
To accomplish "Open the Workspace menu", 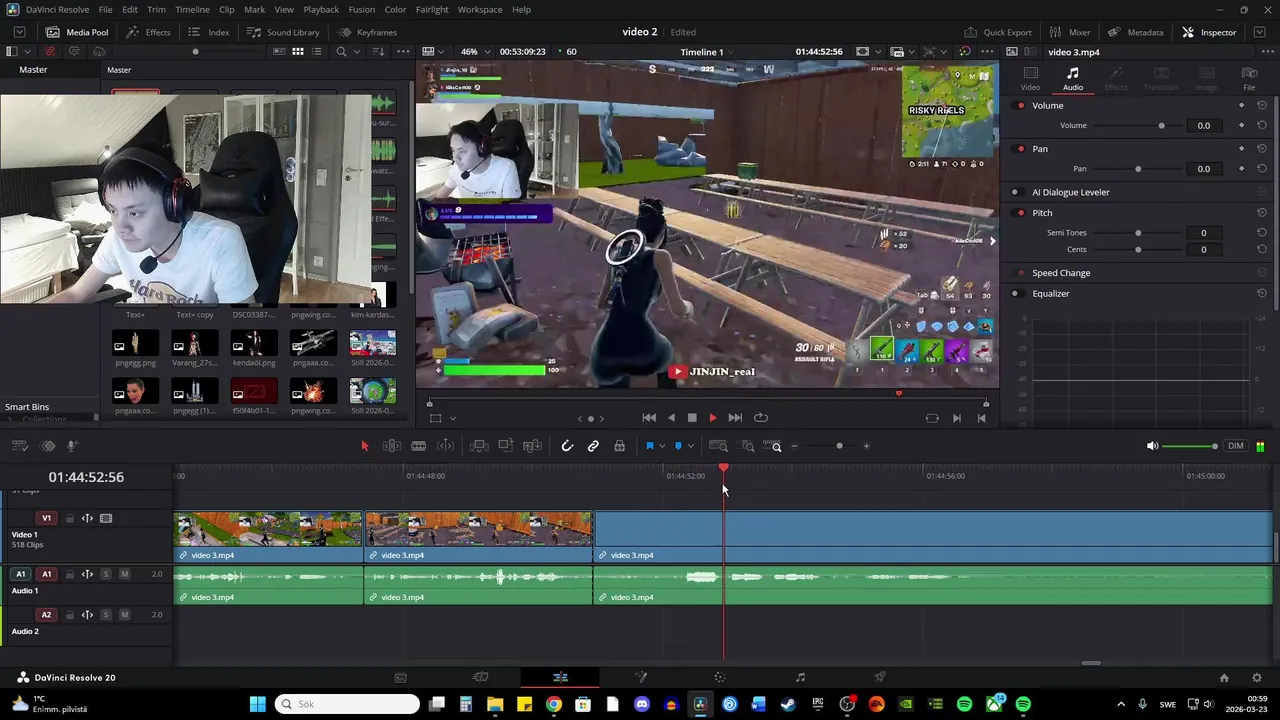I will point(480,9).
